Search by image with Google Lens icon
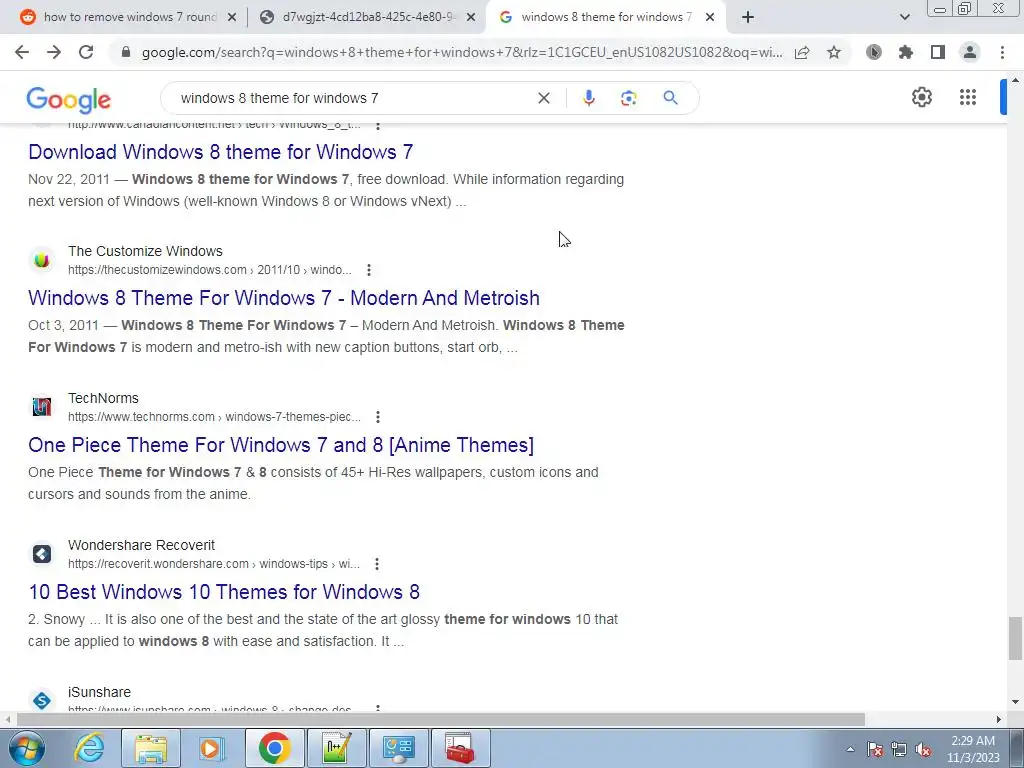The height and width of the screenshot is (768, 1024). 628,98
